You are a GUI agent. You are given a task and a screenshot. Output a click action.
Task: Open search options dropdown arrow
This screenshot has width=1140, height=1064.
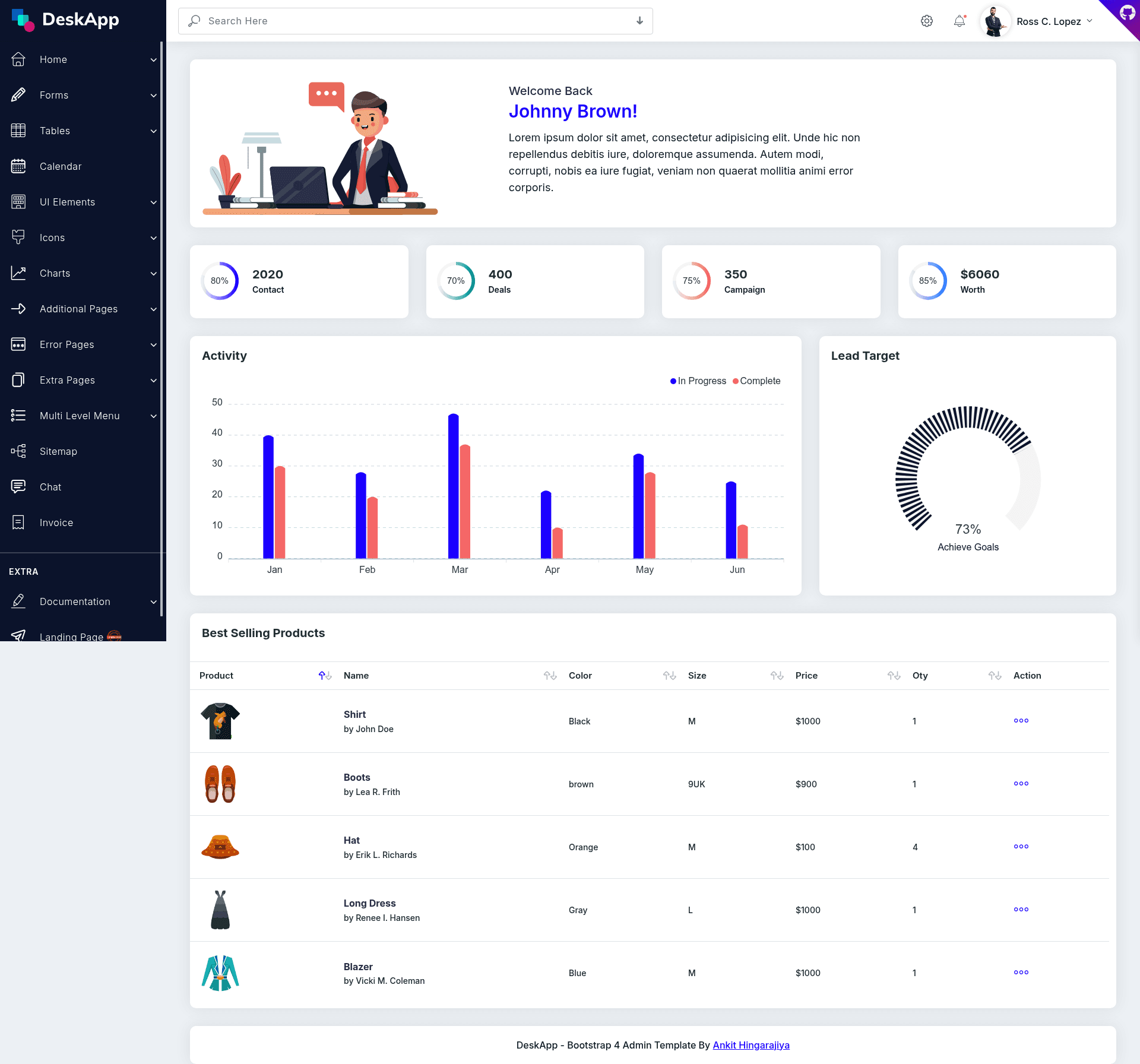click(639, 21)
